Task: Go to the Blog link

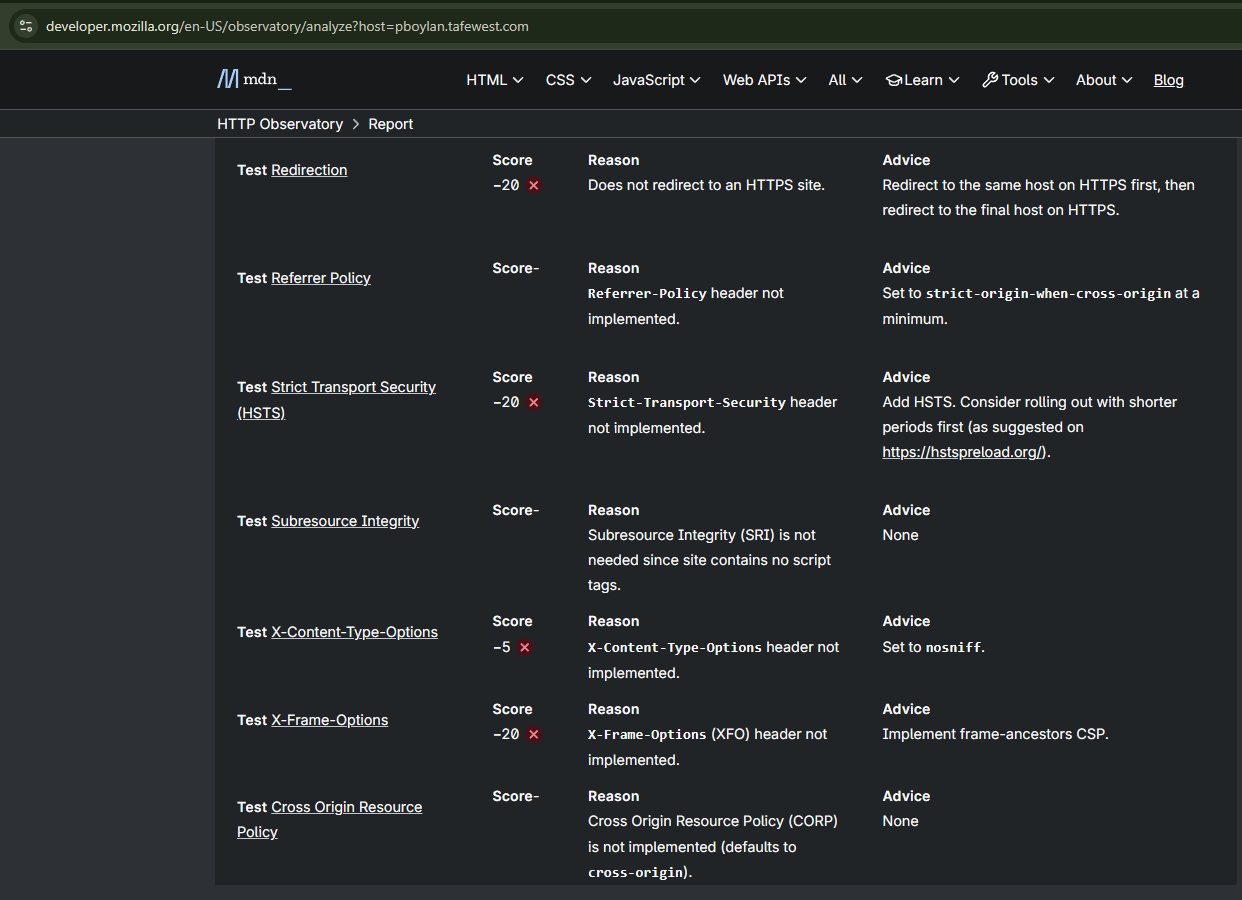Action: pyautogui.click(x=1168, y=80)
